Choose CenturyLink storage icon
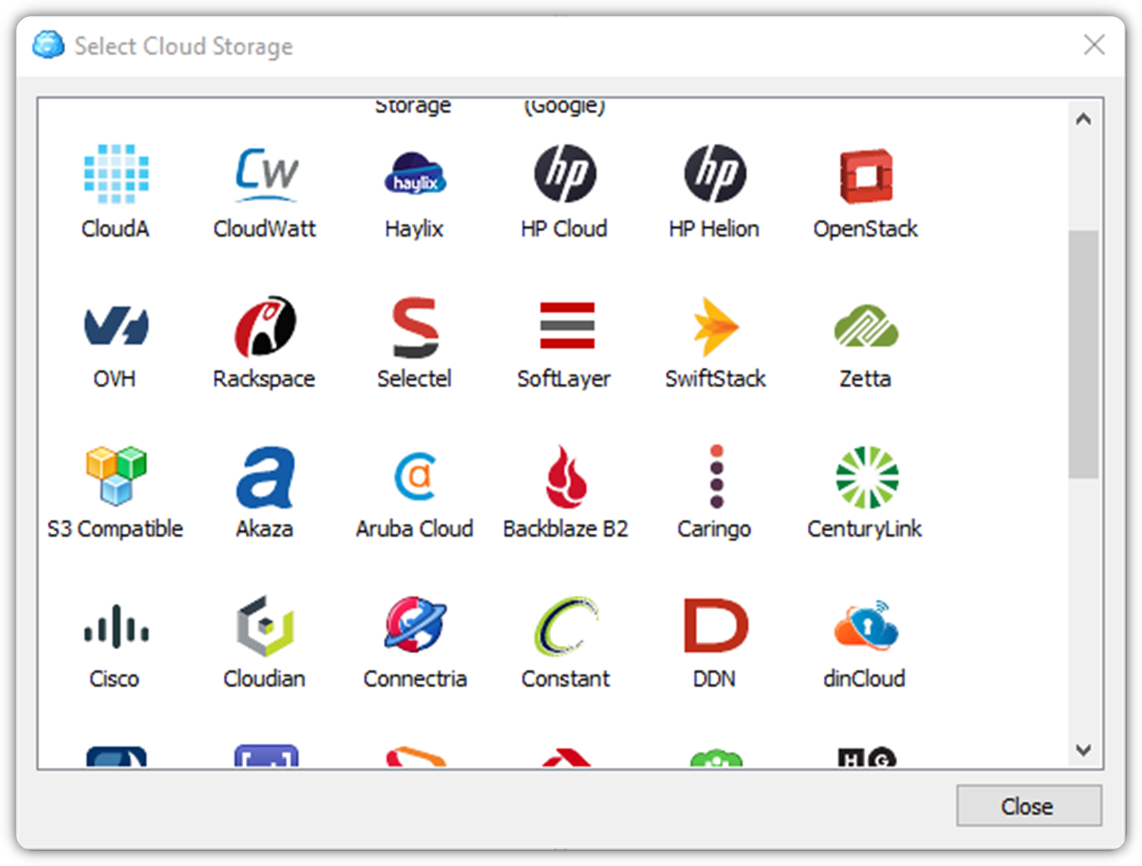Screen dimensions: 1142x866 click(867, 477)
